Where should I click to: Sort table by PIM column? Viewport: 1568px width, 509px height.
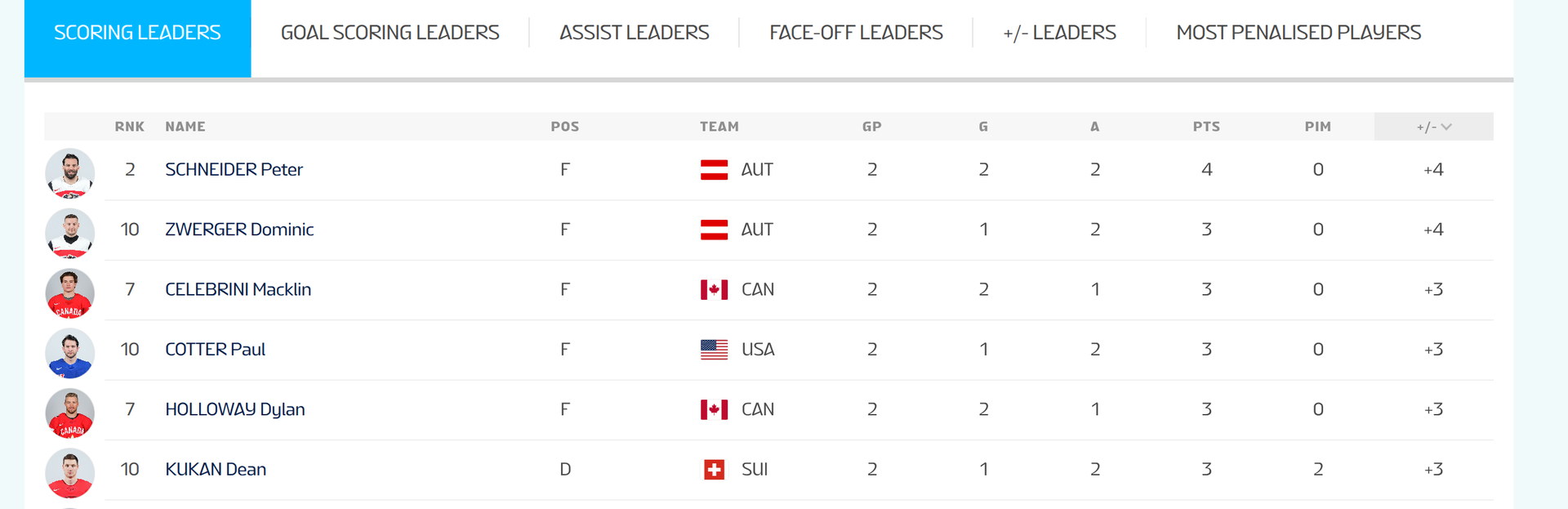coord(1317,127)
